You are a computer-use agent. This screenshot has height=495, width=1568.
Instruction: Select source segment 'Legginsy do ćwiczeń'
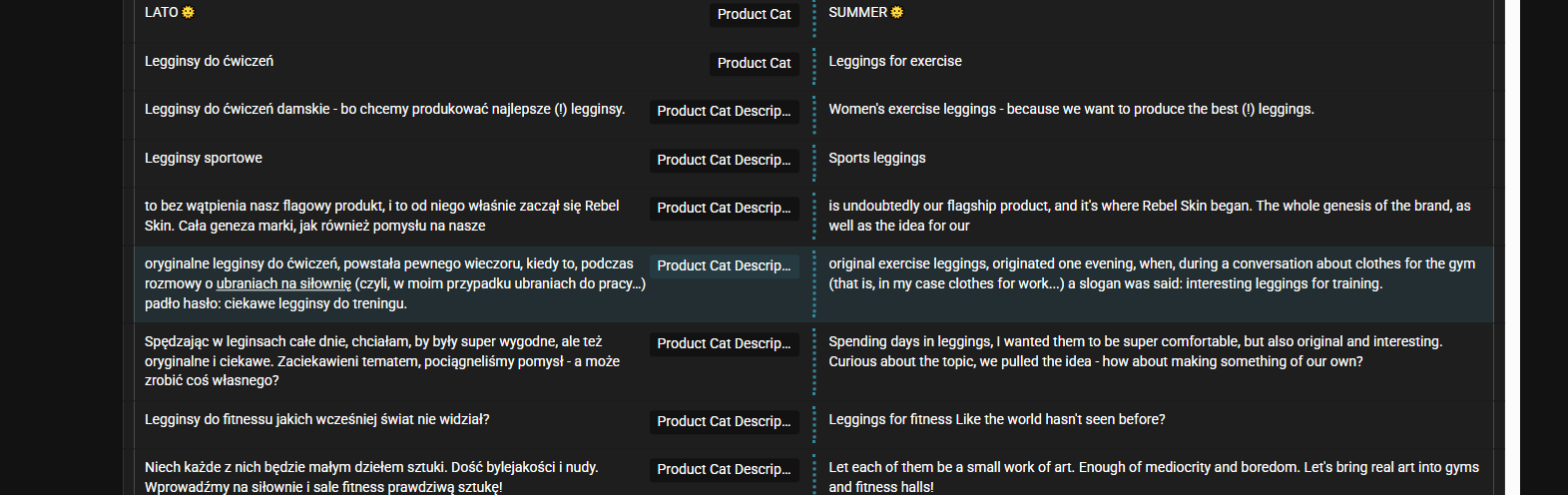pyautogui.click(x=209, y=61)
